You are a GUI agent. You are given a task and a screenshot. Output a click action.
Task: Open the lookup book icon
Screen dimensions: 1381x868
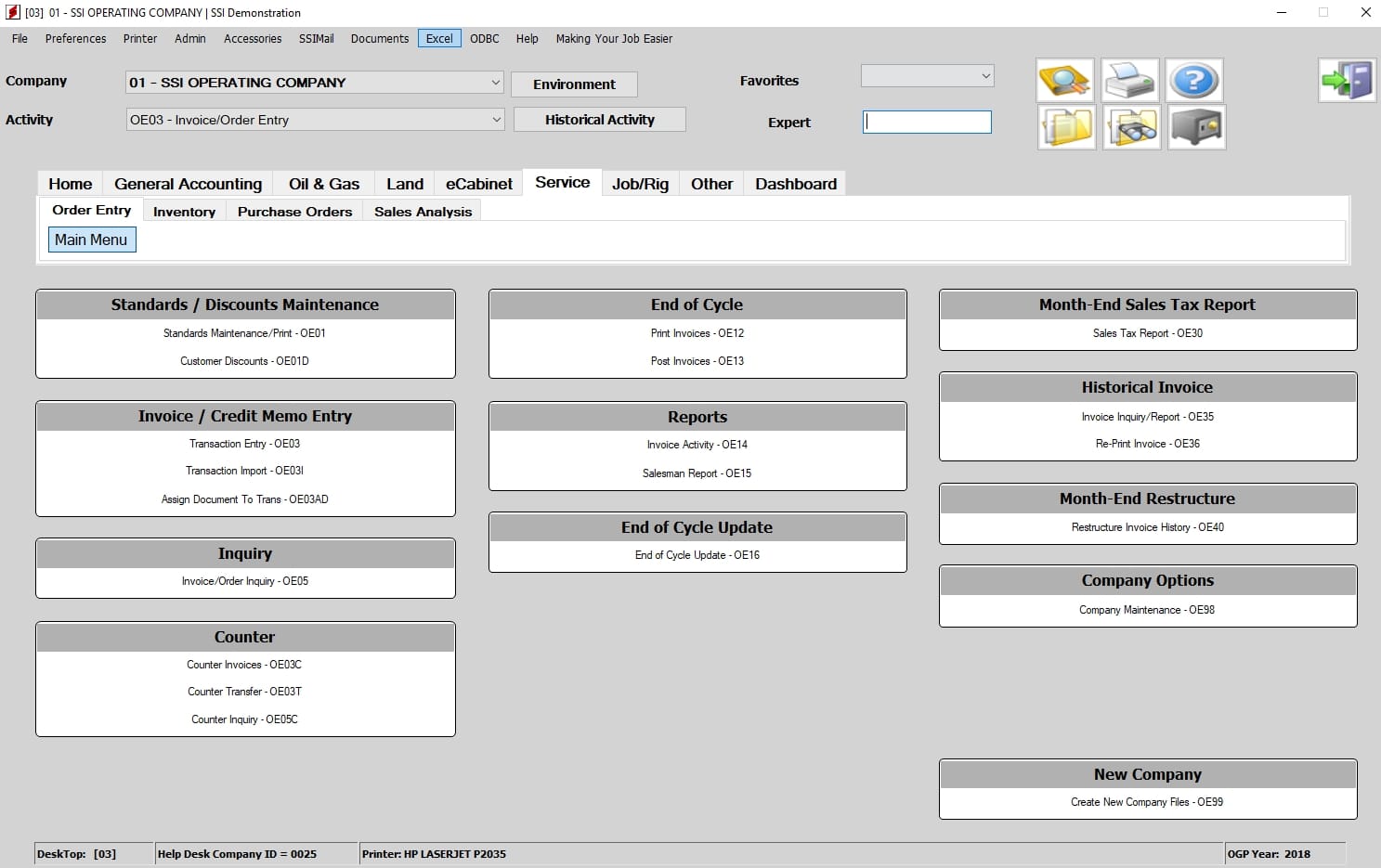tap(1064, 80)
